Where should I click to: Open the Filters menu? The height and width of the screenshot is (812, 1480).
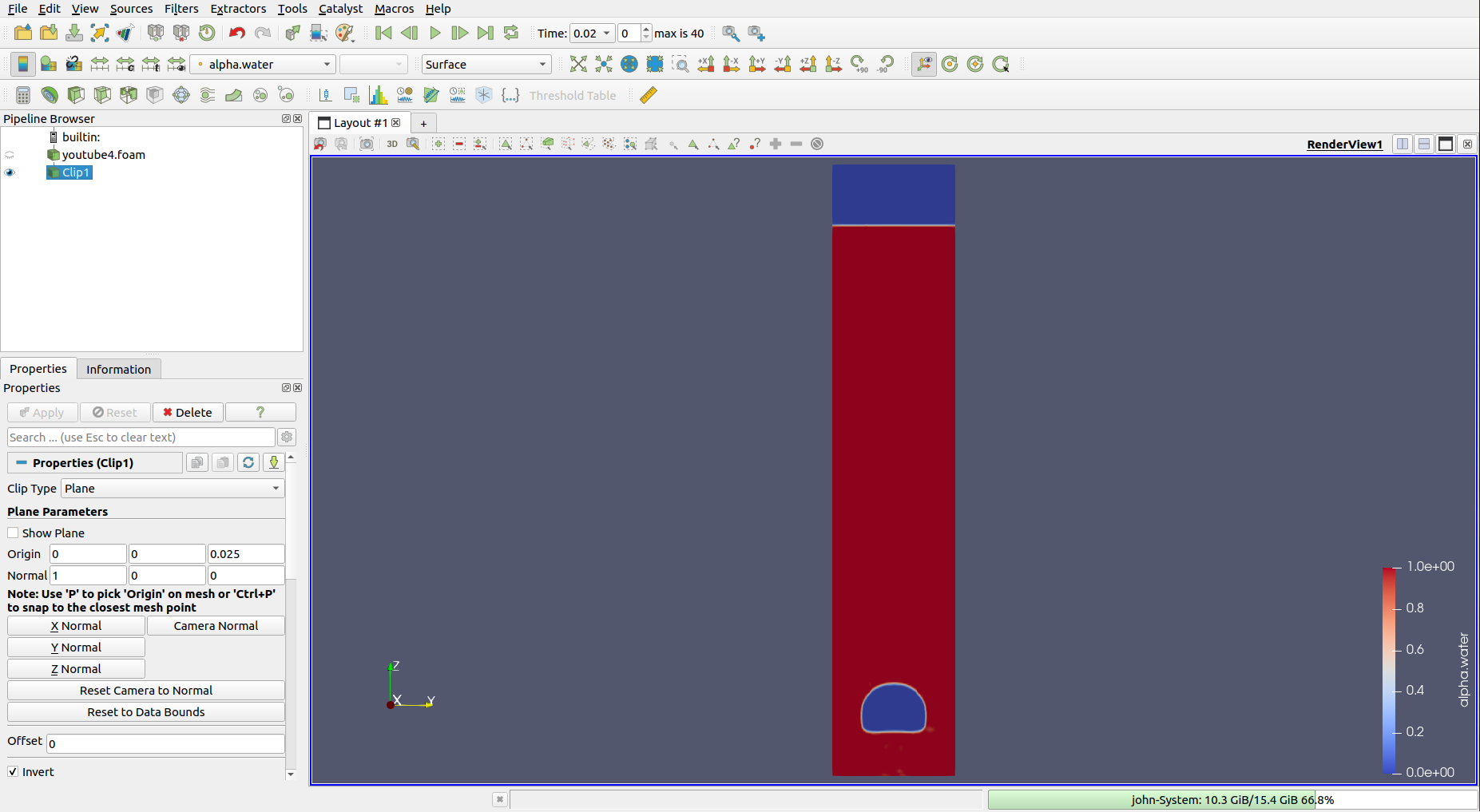181,9
